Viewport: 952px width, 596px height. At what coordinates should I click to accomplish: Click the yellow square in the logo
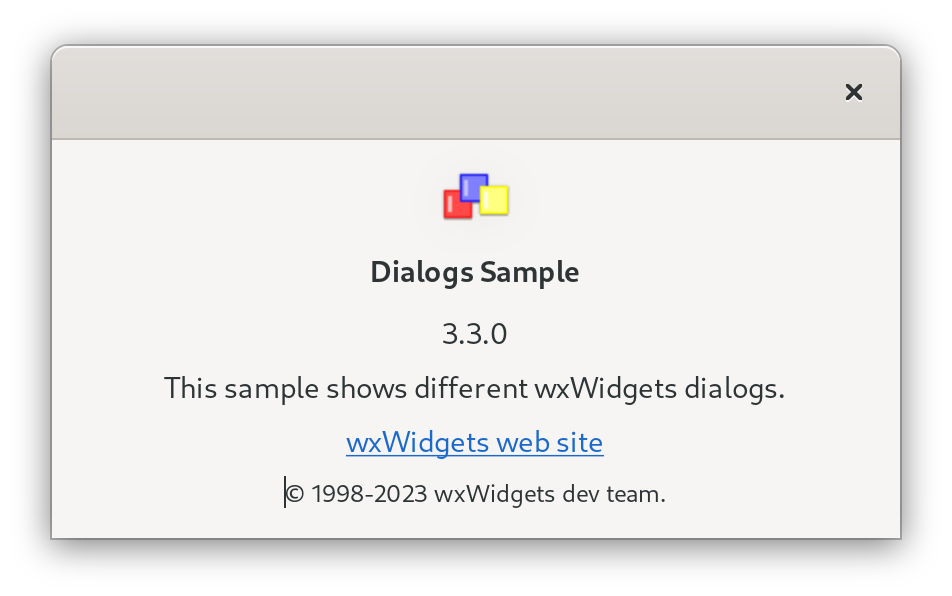click(495, 200)
